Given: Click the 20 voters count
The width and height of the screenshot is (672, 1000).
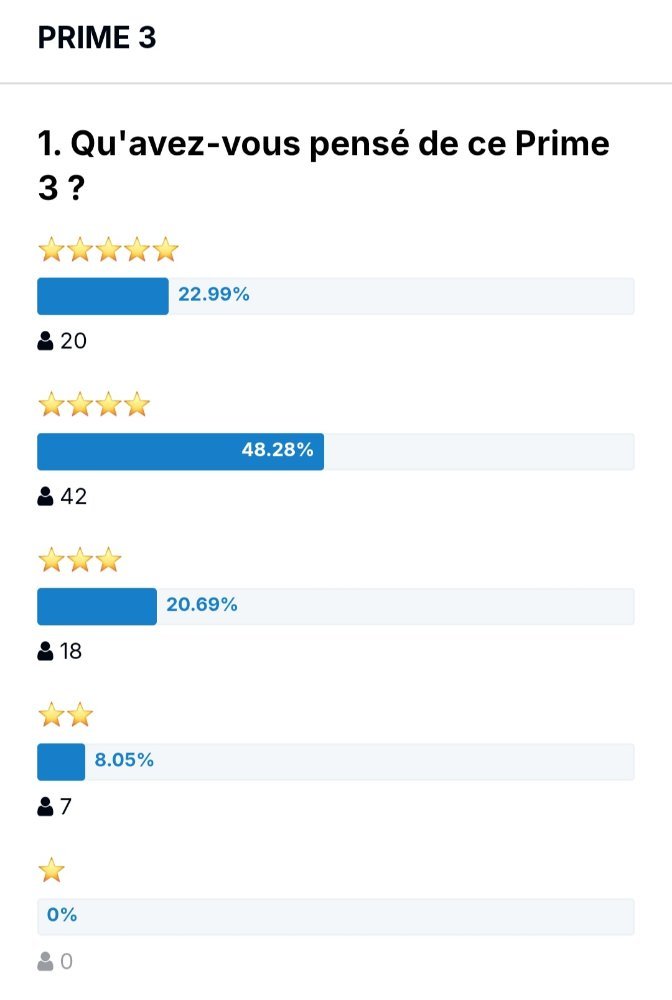Looking at the screenshot, I should click(x=73, y=341).
